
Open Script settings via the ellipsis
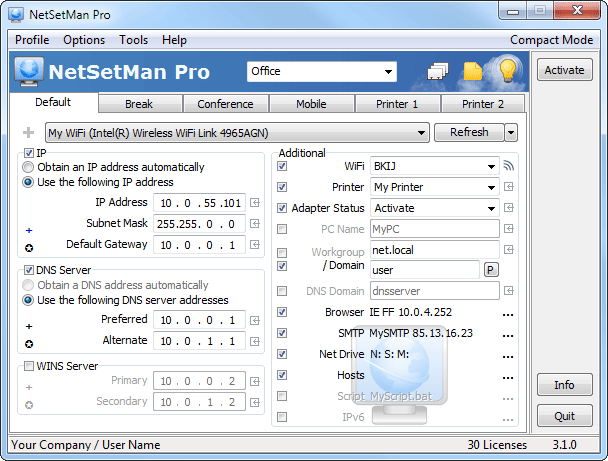[x=508, y=398]
